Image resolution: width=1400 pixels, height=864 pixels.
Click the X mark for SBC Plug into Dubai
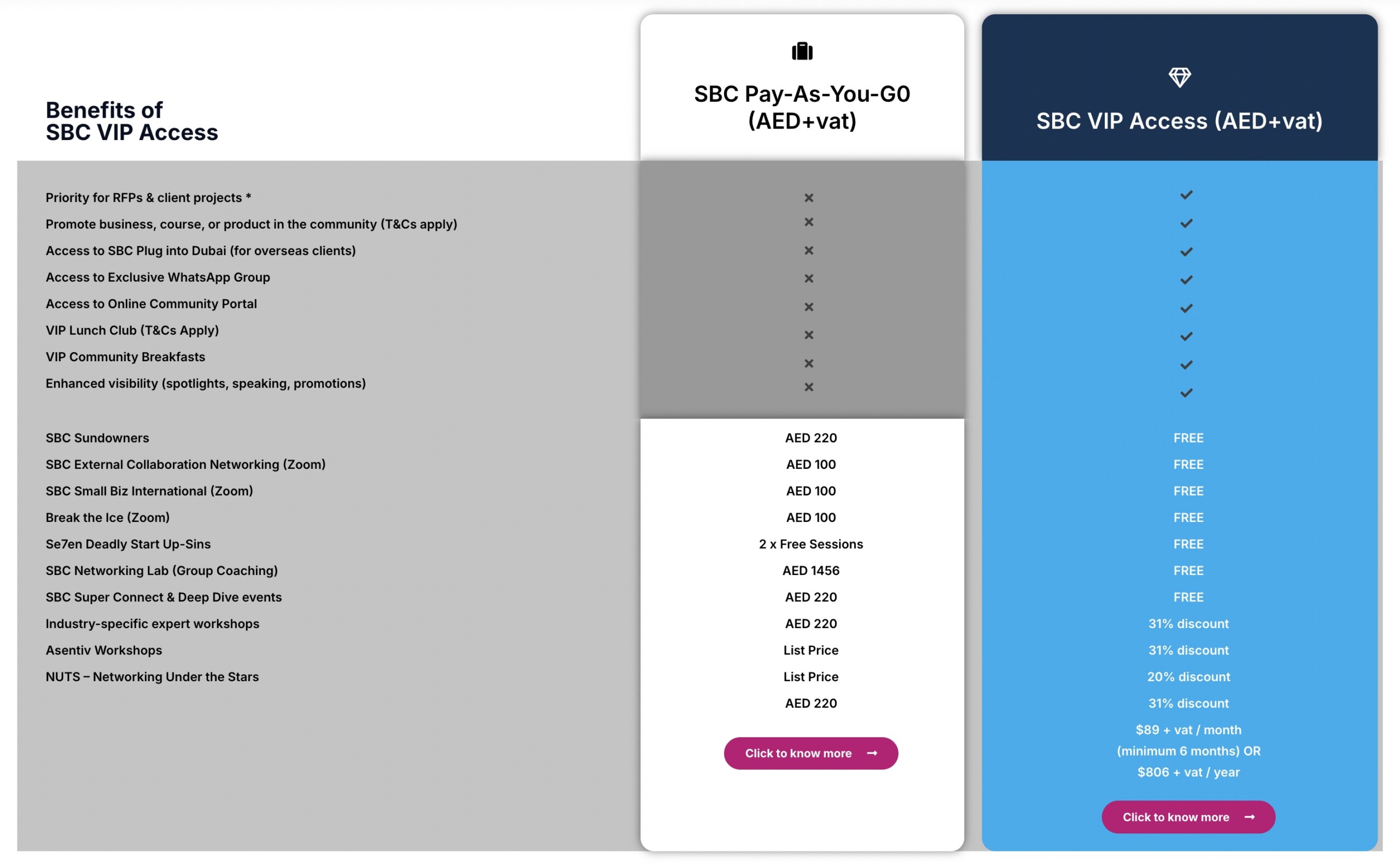pyautogui.click(x=808, y=250)
